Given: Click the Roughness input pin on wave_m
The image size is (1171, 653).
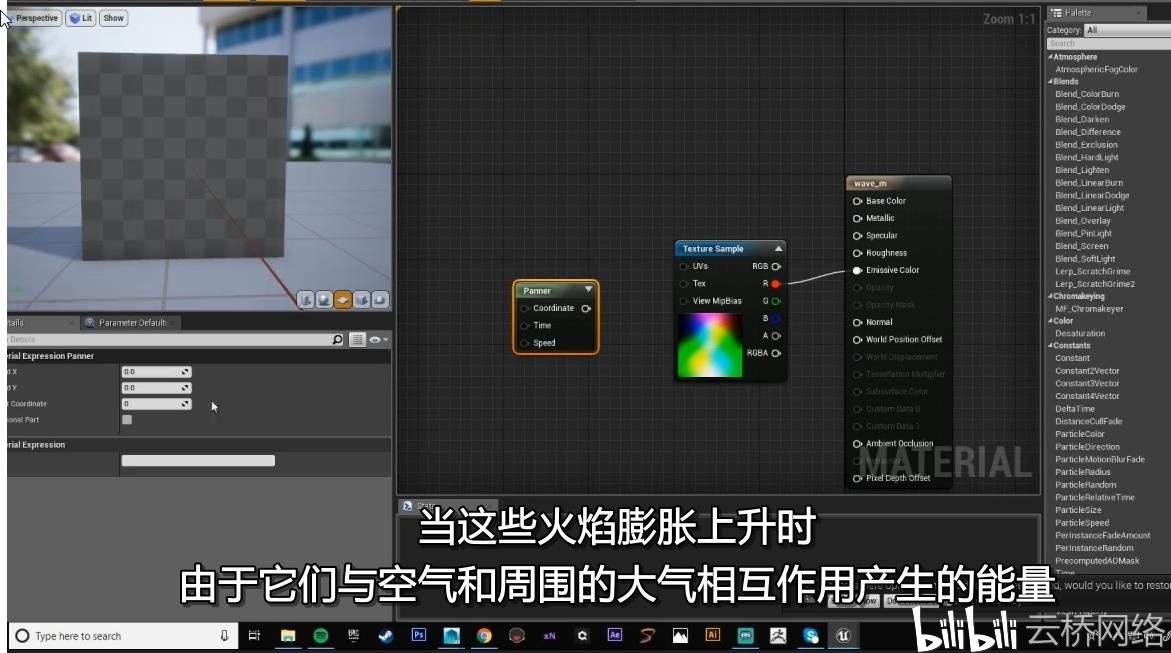Looking at the screenshot, I should point(857,253).
